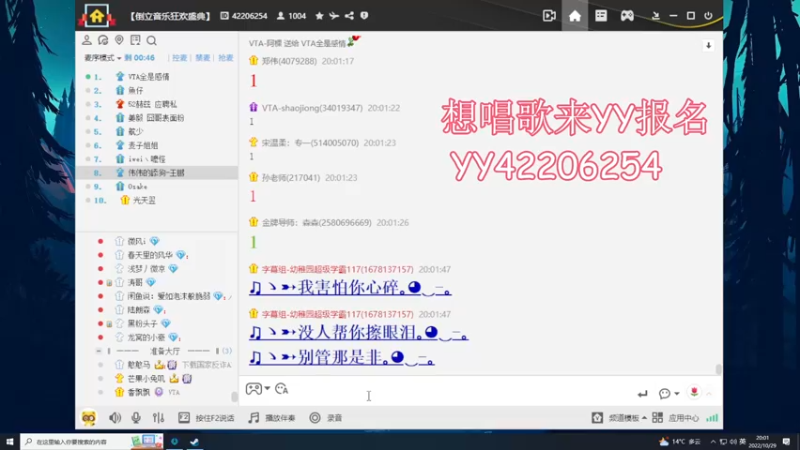Open 应用中心 app center
The height and width of the screenshot is (450, 800).
(x=676, y=418)
